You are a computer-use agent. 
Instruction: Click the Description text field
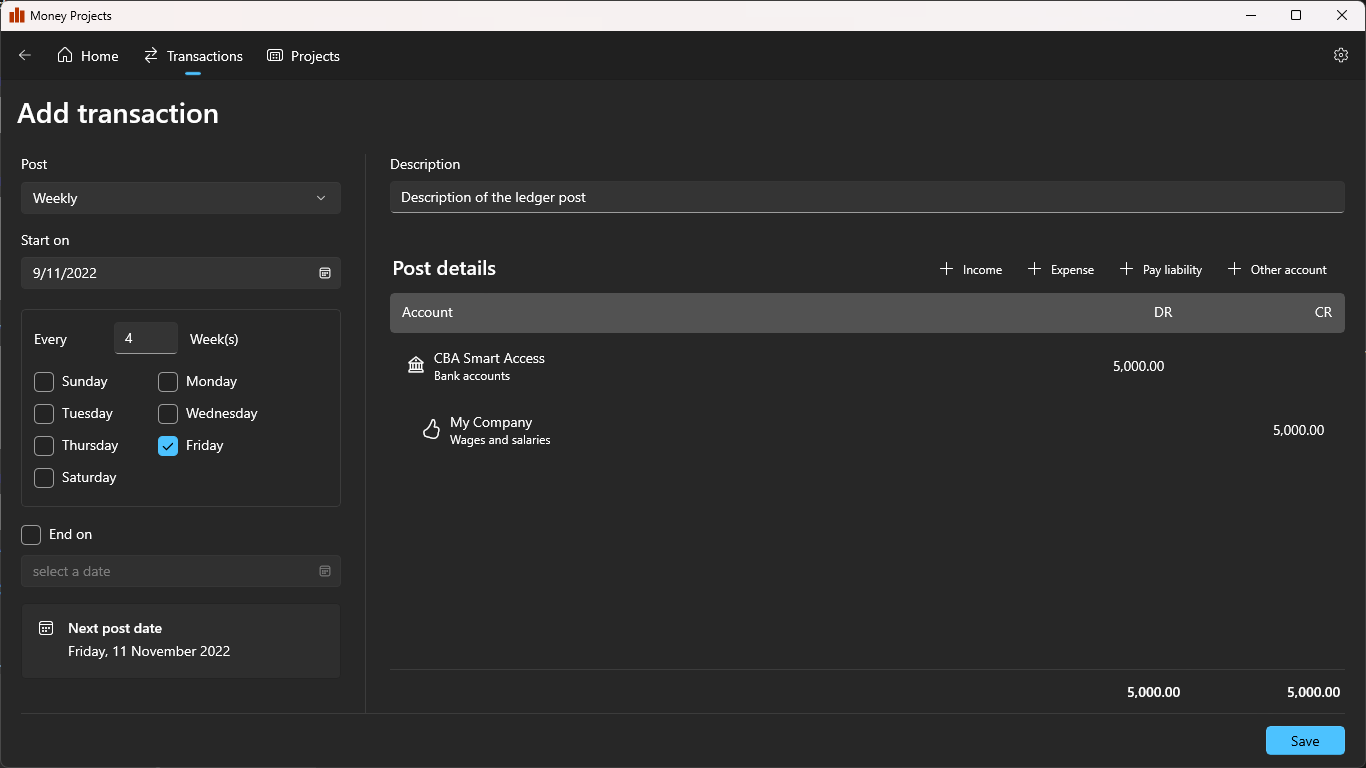click(866, 197)
